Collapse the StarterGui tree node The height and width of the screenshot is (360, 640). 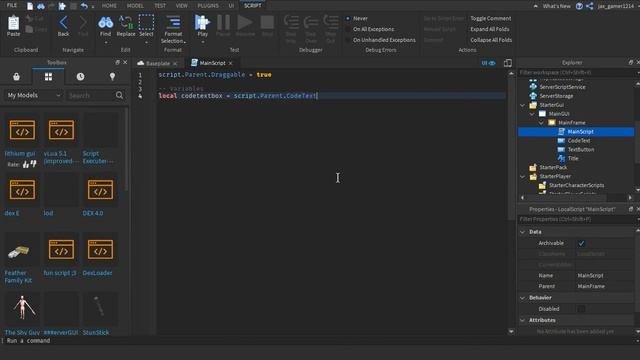tap(523, 105)
